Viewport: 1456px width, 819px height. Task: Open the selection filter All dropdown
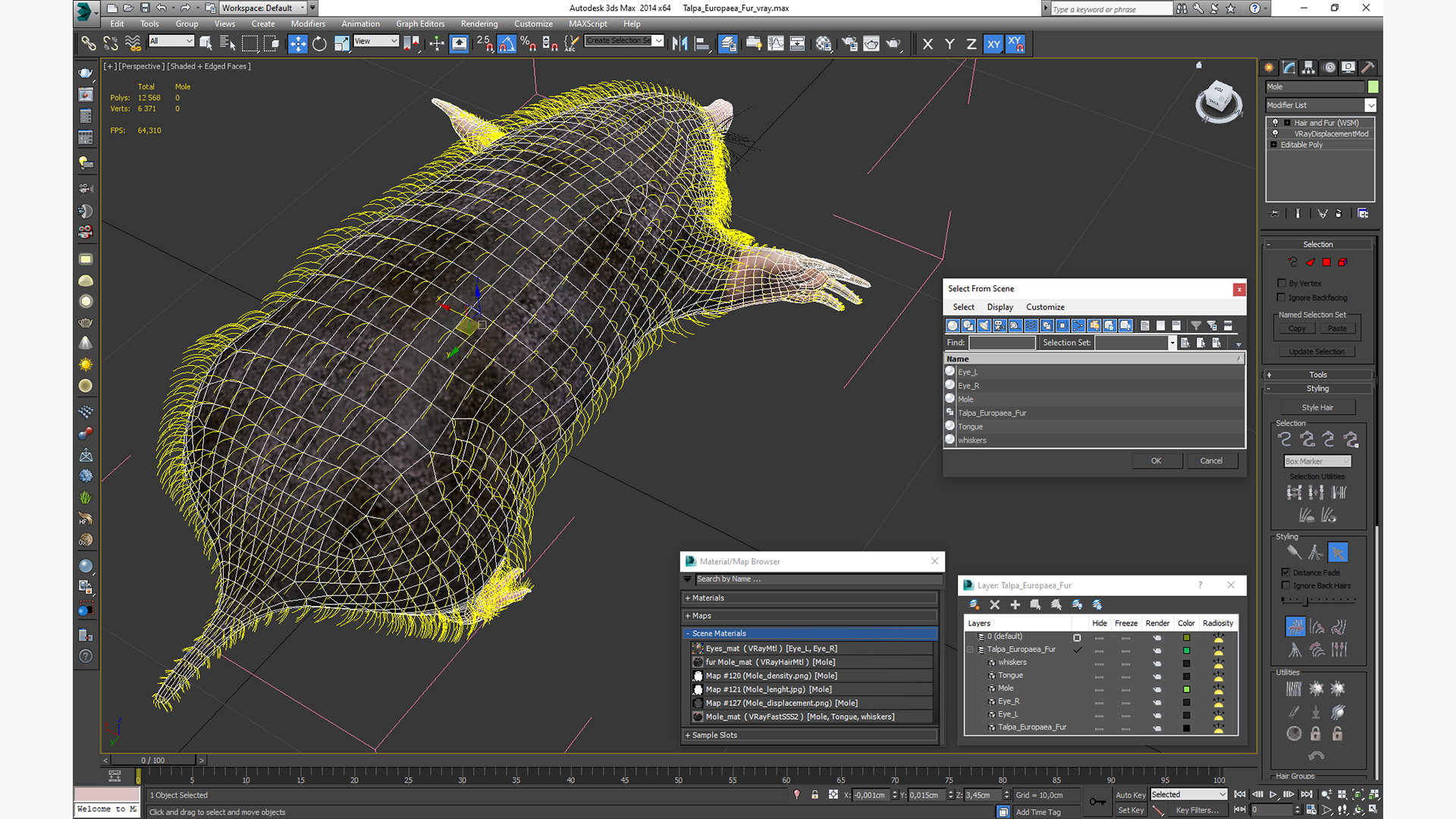[x=171, y=41]
